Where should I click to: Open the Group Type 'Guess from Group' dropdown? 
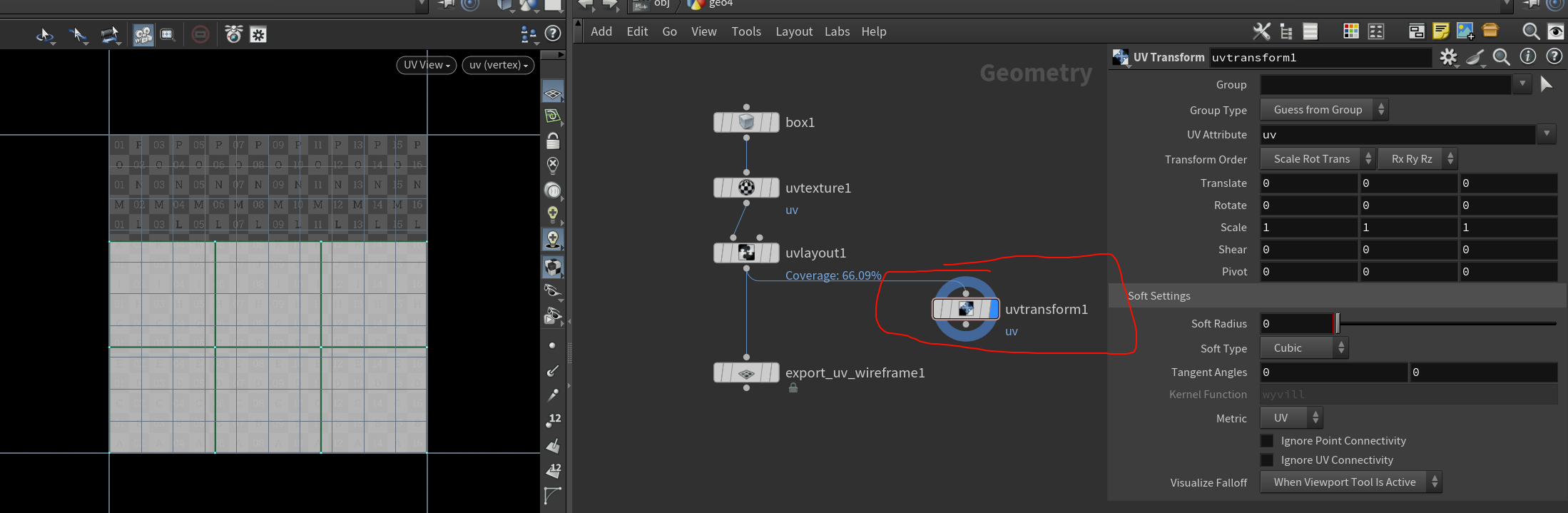point(1324,110)
